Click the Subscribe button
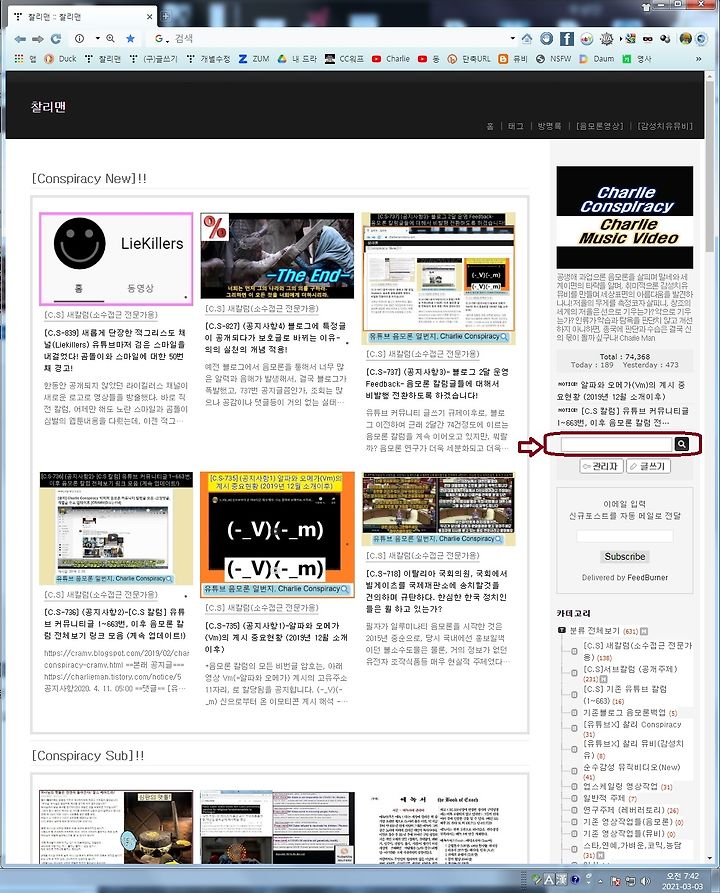The image size is (720, 893). click(x=625, y=556)
